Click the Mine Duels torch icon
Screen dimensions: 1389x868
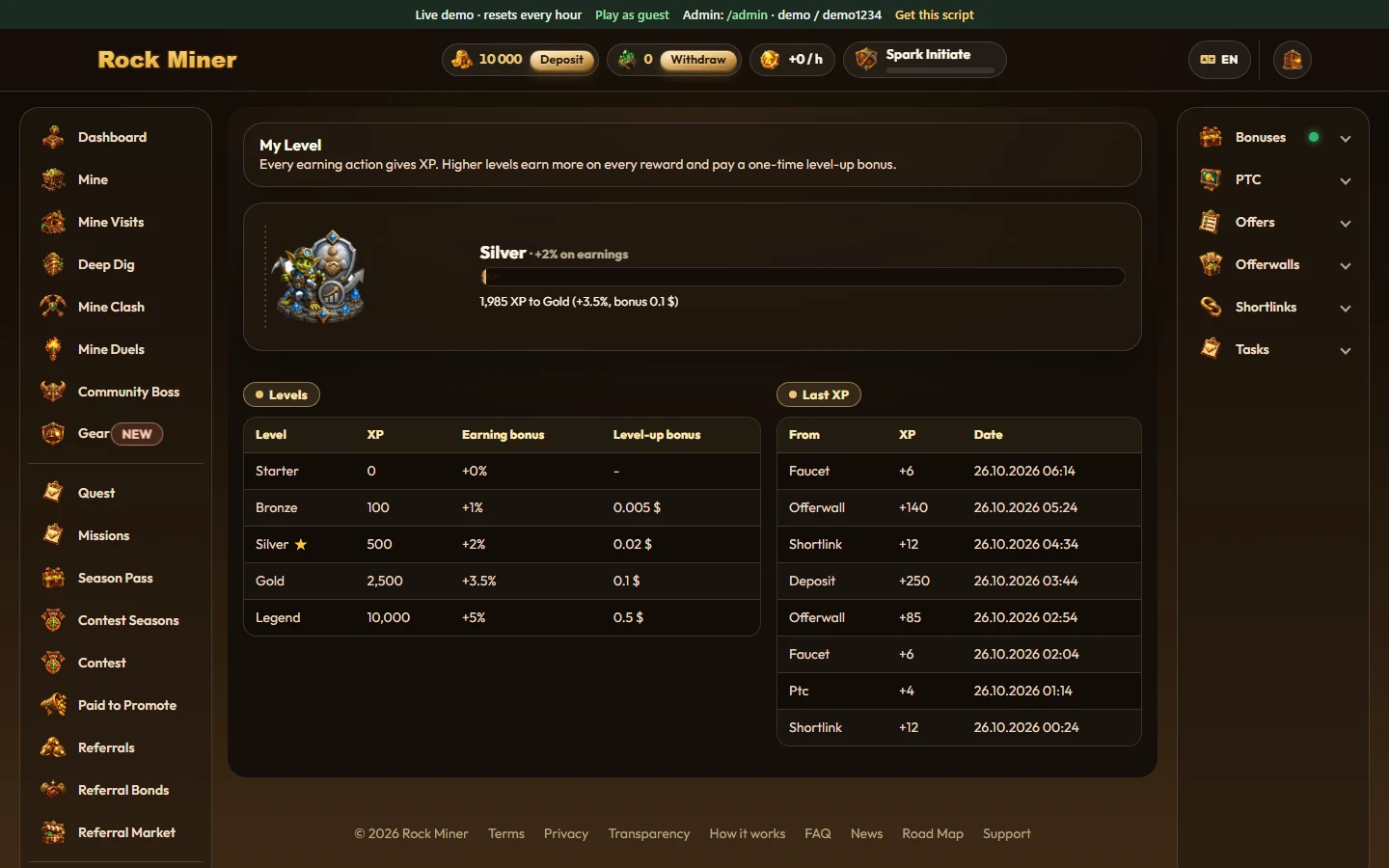coord(53,349)
